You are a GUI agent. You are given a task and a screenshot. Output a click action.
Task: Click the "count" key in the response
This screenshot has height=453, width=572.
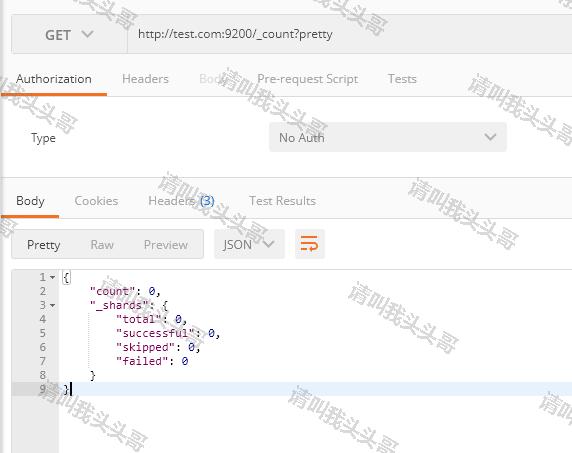tap(112, 291)
